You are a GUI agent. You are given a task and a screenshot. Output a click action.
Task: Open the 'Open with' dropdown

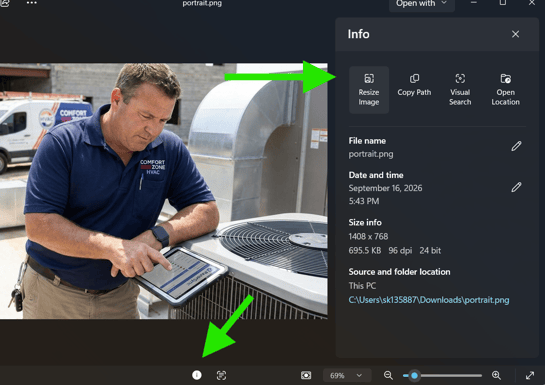[422, 4]
